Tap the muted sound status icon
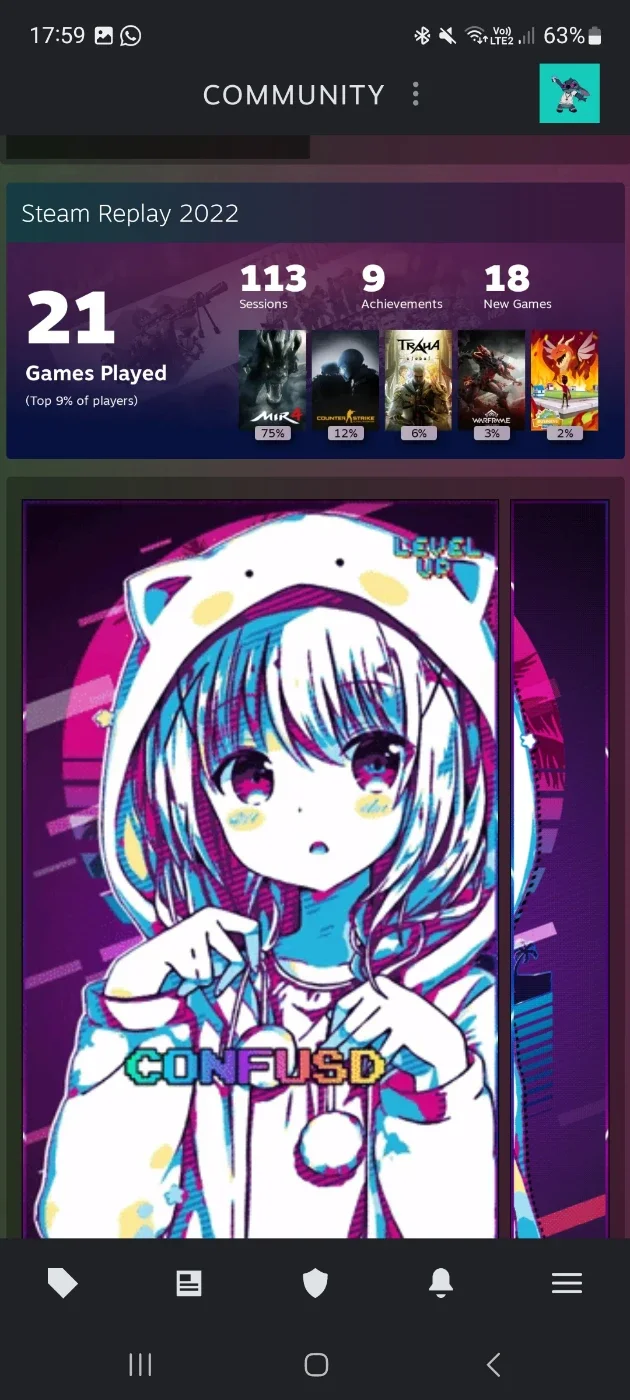This screenshot has width=630, height=1400. (x=448, y=36)
